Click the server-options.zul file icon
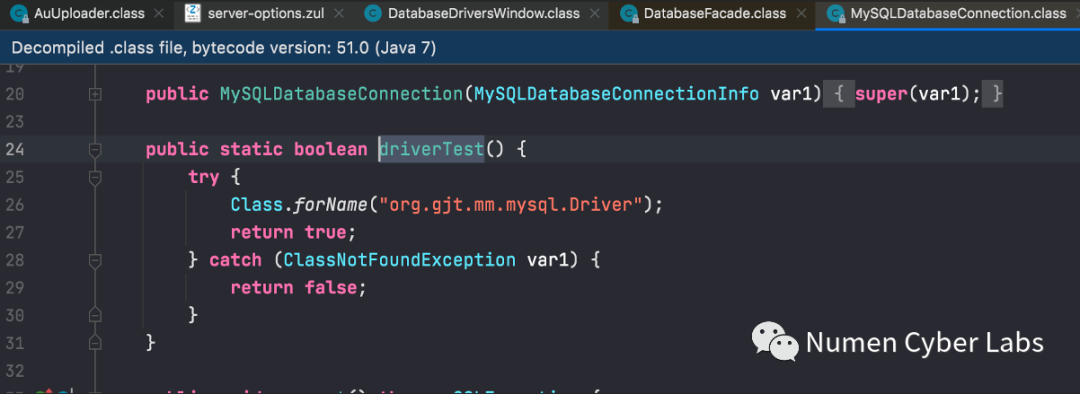This screenshot has width=1080, height=394. [x=192, y=13]
